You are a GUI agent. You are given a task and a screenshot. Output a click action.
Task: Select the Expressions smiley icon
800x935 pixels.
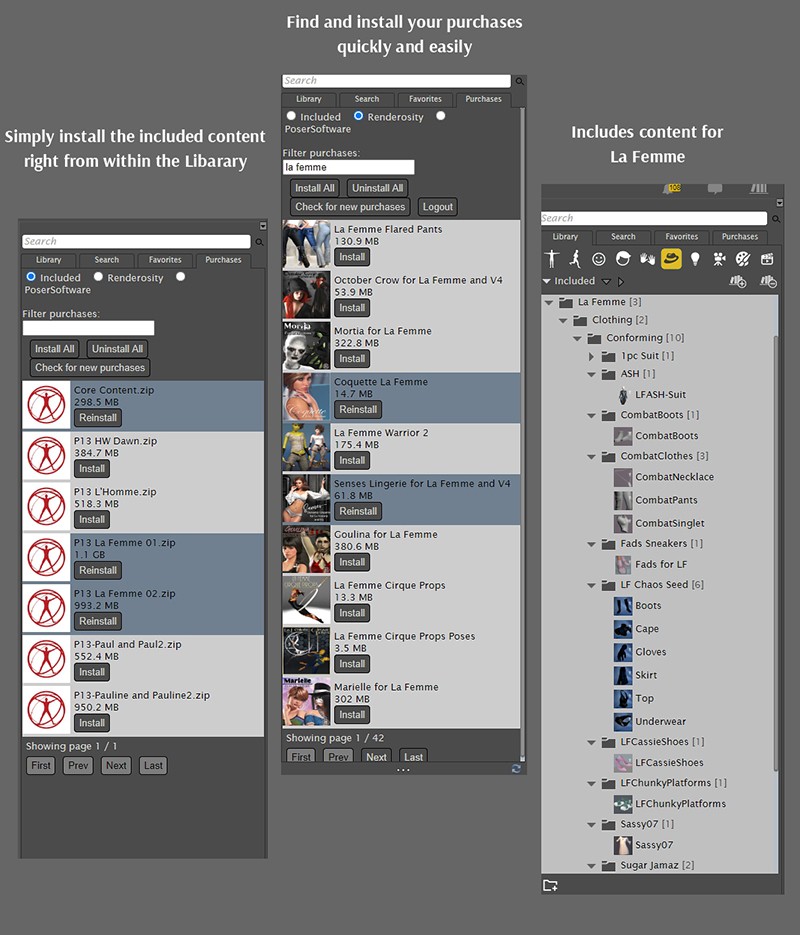coord(599,258)
